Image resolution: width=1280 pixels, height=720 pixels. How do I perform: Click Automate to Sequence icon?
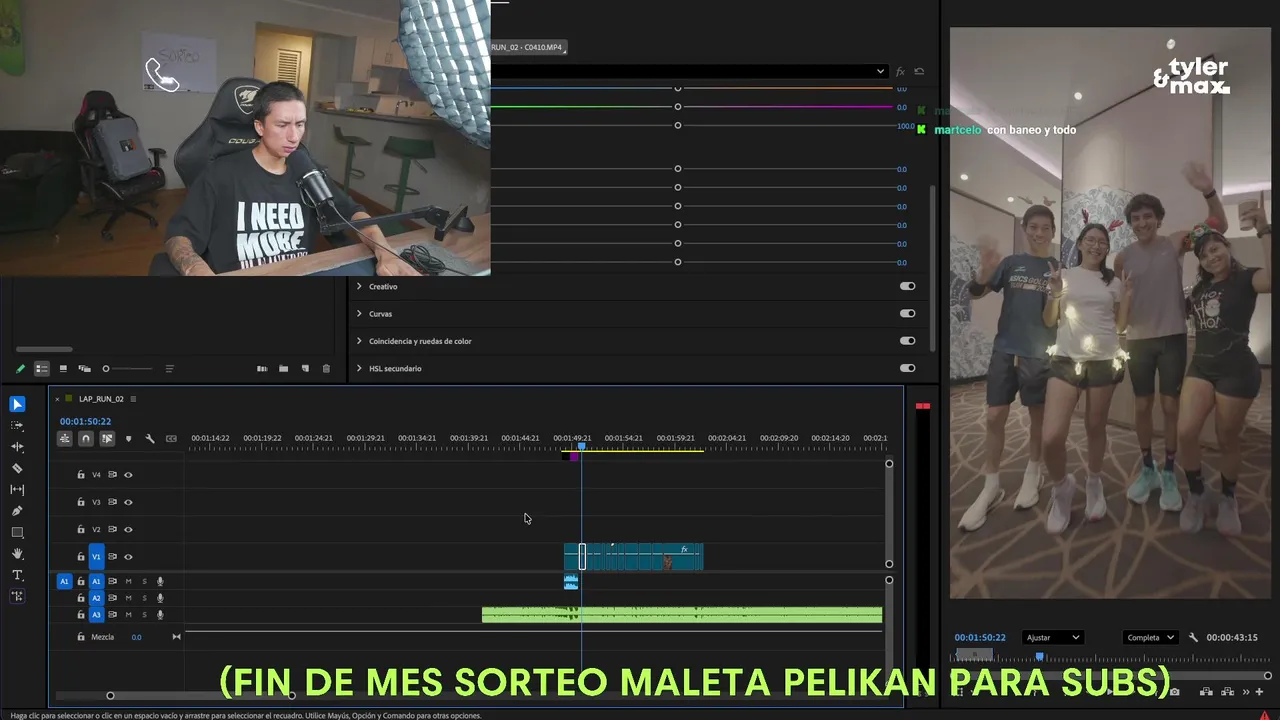click(x=262, y=369)
